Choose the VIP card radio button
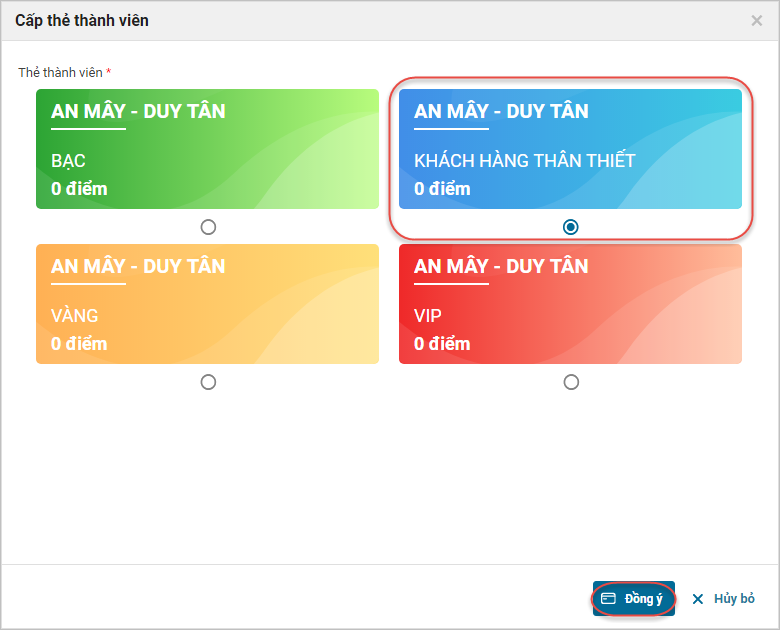This screenshot has width=780, height=630. point(570,382)
